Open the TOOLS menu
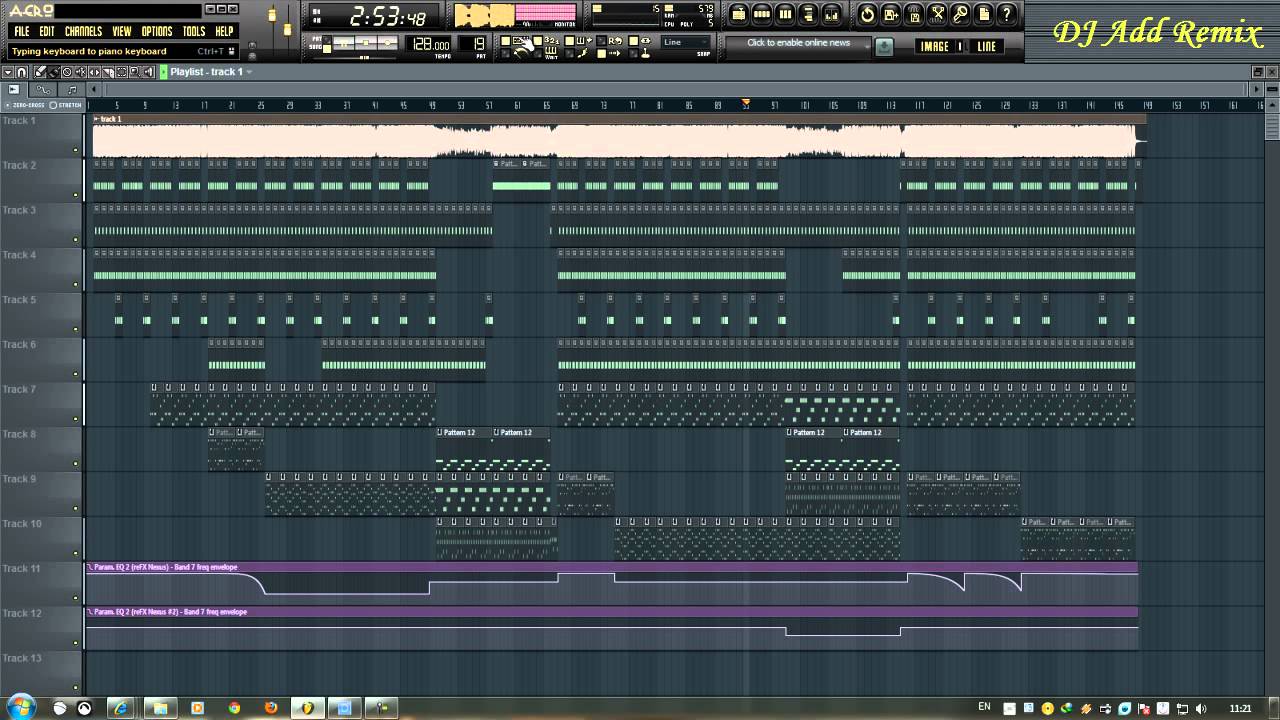This screenshot has height=720, width=1280. click(194, 31)
